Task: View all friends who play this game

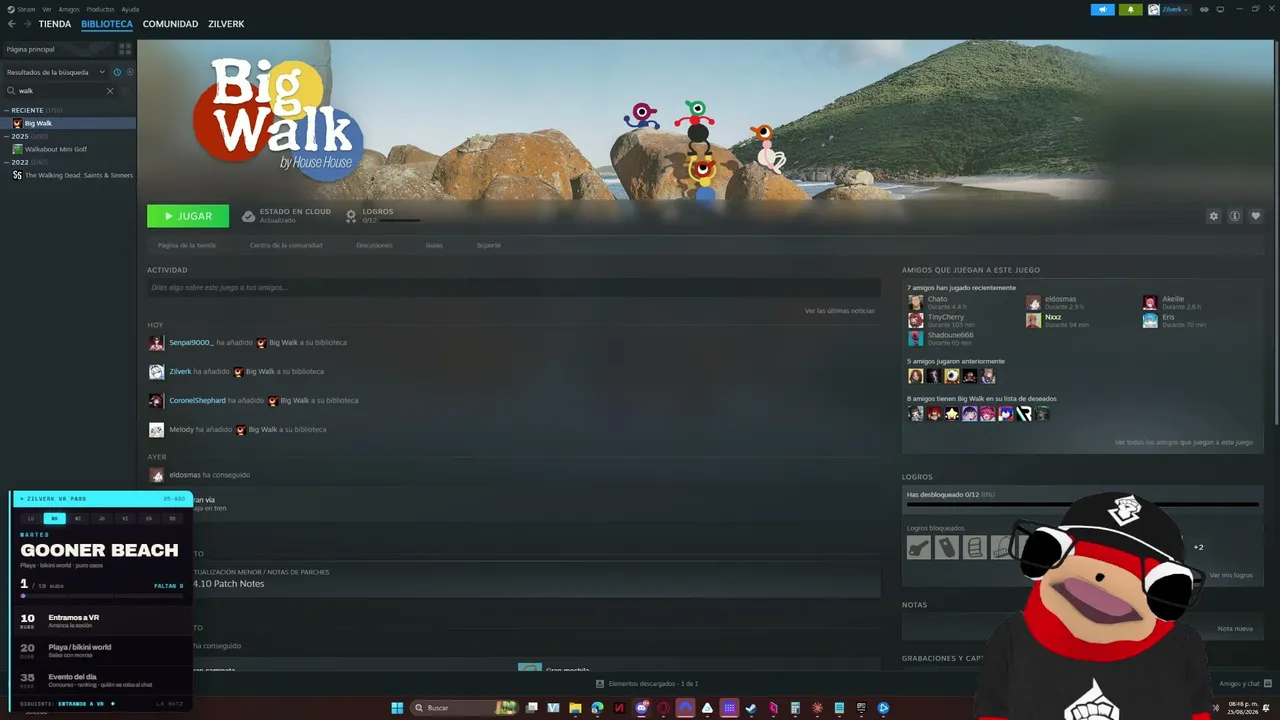Action: click(x=1184, y=442)
